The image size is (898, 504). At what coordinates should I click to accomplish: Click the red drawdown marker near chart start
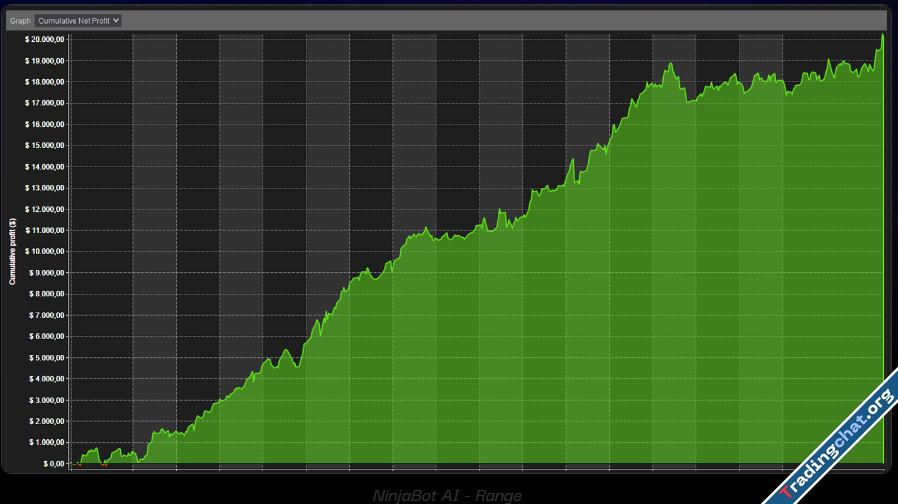(104, 464)
